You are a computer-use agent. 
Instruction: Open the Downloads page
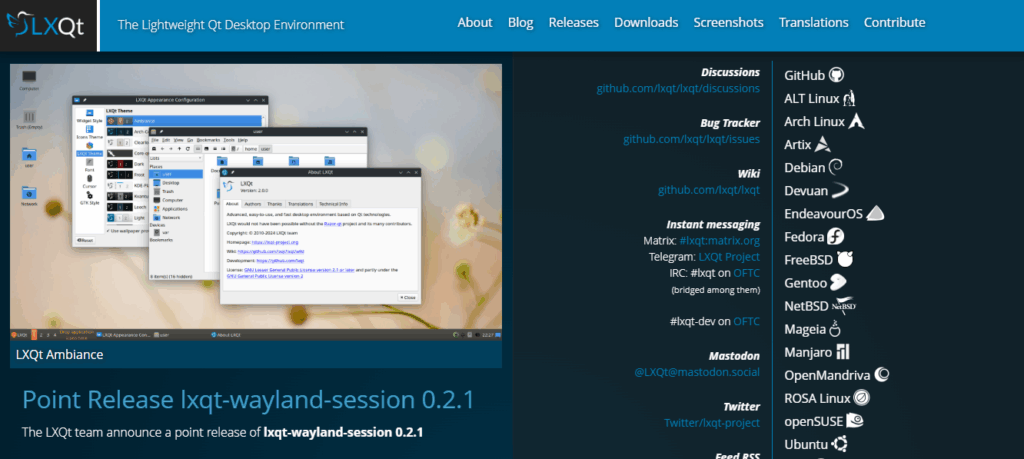[646, 22]
